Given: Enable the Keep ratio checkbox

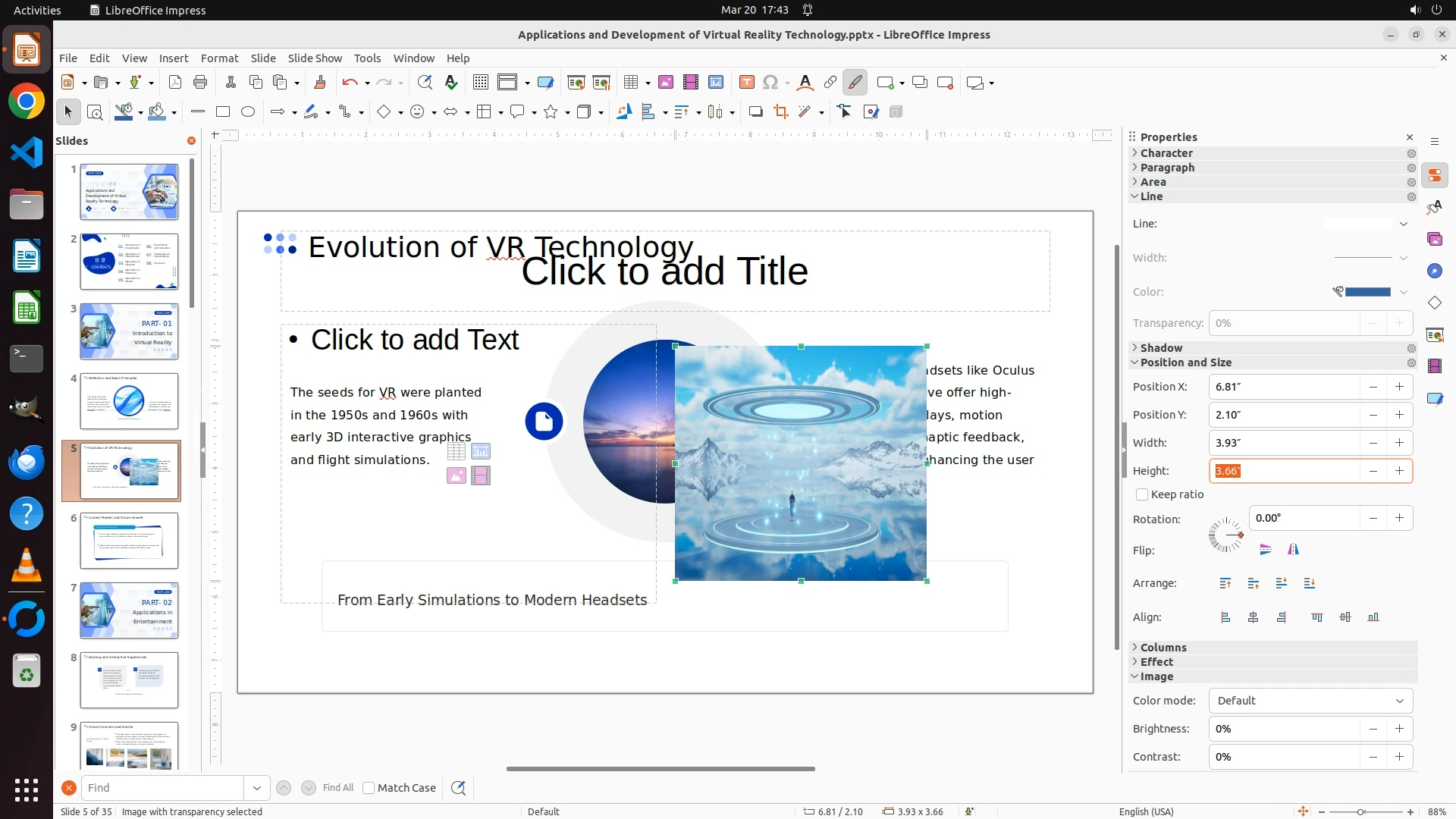Looking at the screenshot, I should [1142, 494].
